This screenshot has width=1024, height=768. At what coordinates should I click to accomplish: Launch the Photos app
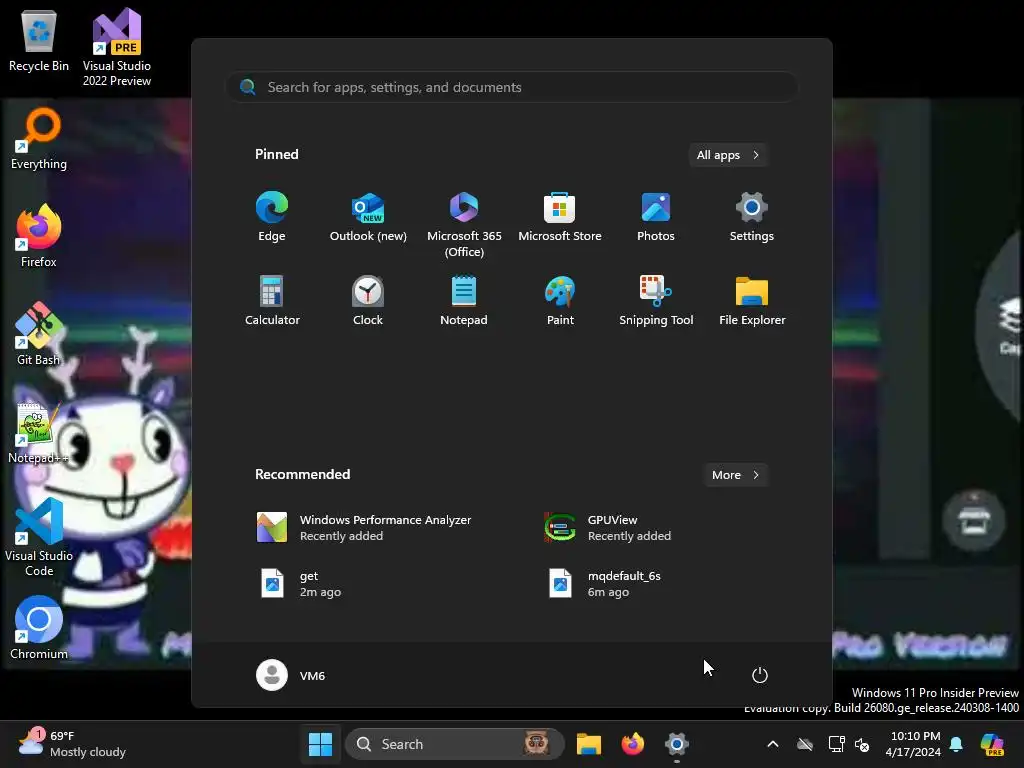(x=656, y=217)
